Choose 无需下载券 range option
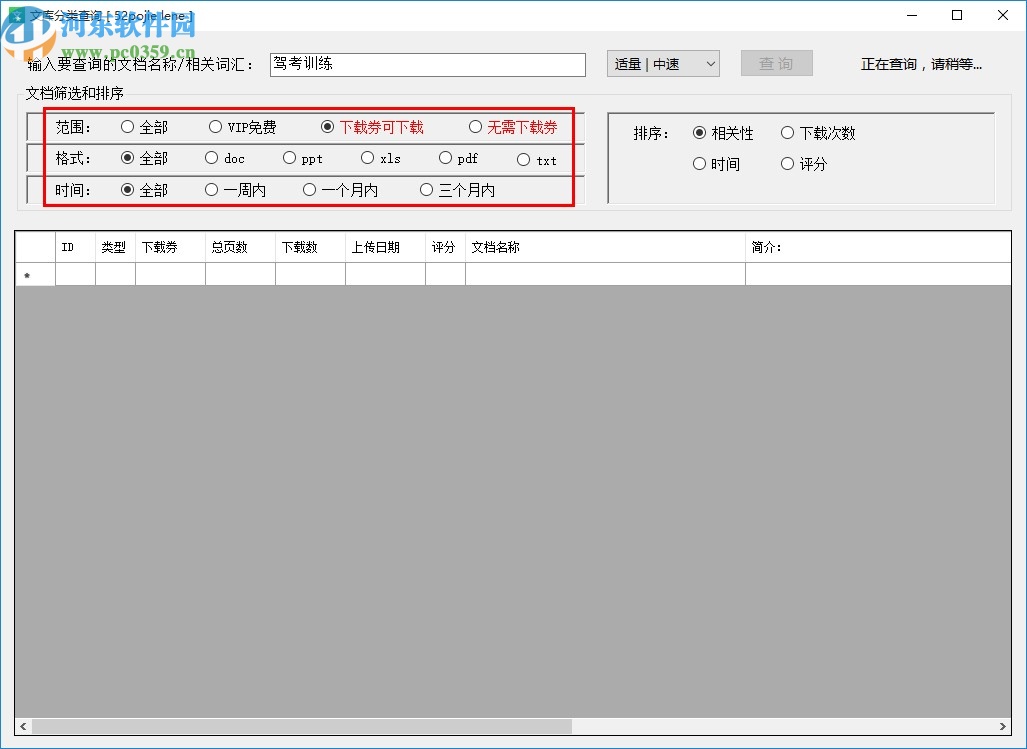The width and height of the screenshot is (1027, 749). coord(513,127)
